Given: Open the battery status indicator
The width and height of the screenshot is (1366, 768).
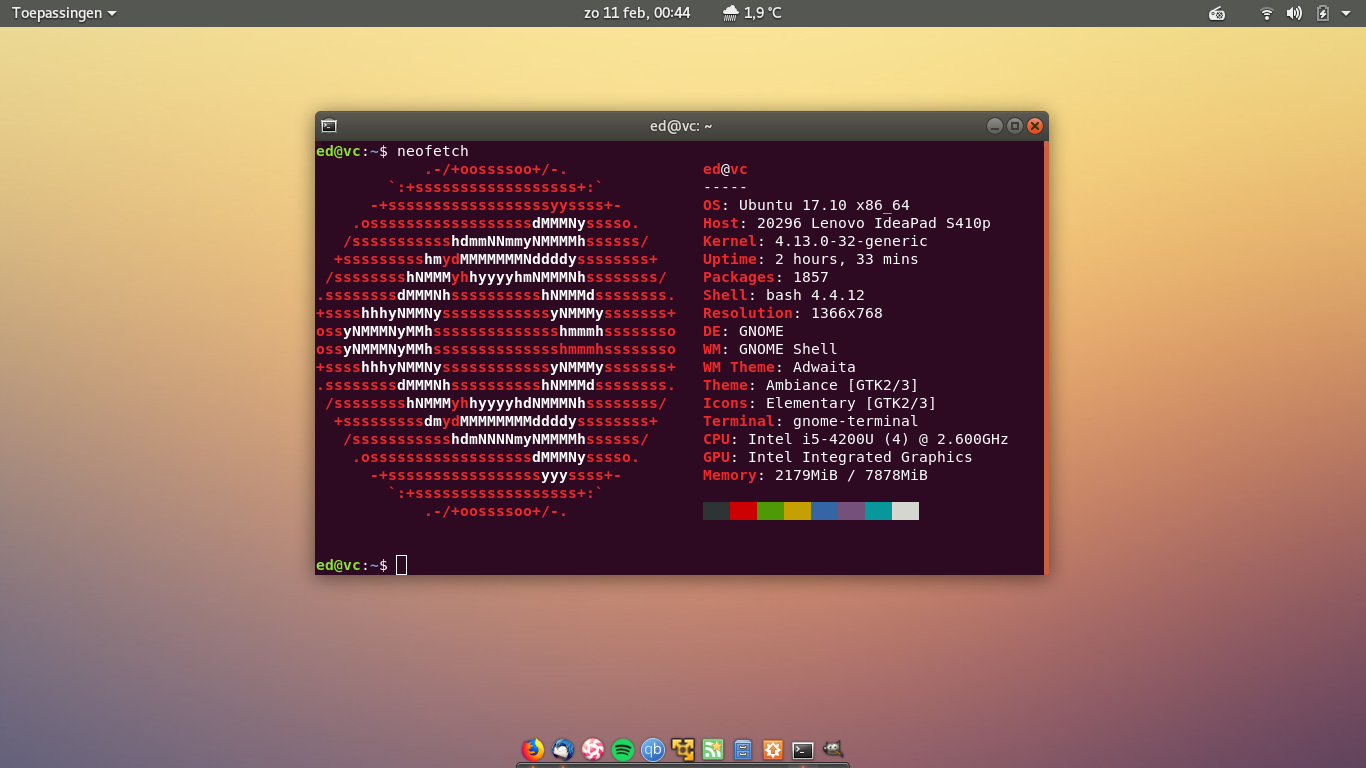Looking at the screenshot, I should click(1322, 13).
